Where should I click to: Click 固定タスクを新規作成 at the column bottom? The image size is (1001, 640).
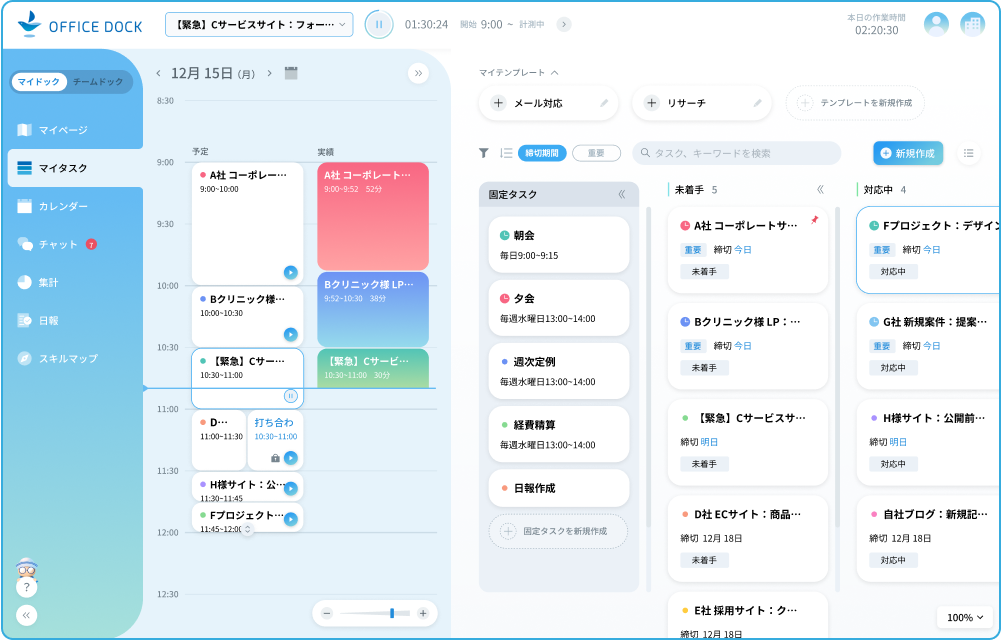pos(558,531)
